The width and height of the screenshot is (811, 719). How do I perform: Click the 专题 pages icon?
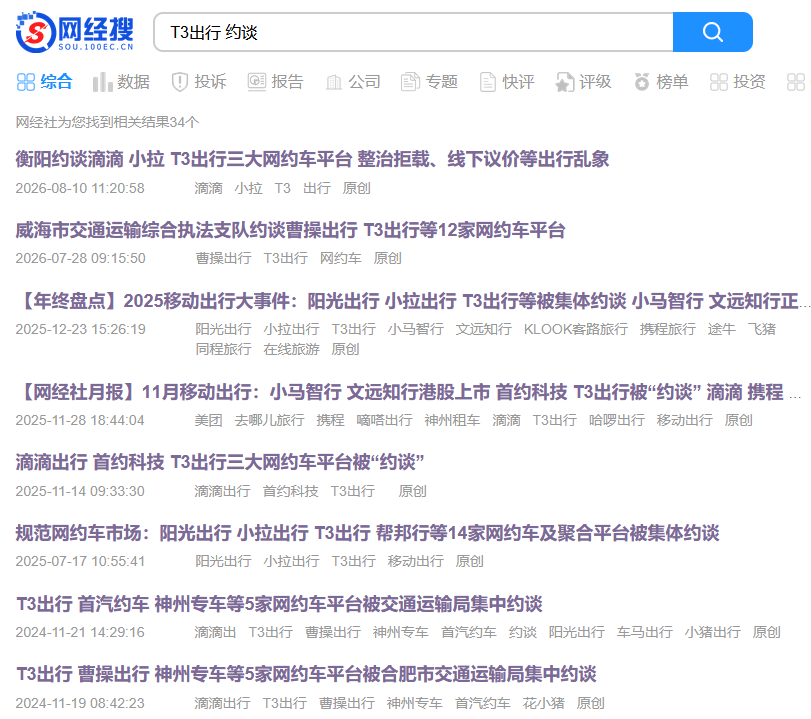(x=410, y=82)
